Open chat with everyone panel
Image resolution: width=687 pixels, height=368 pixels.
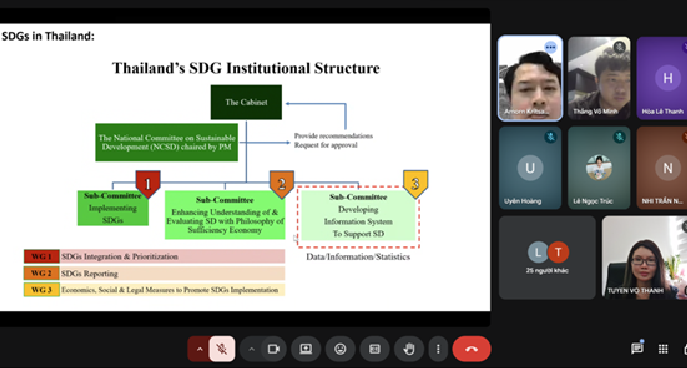[x=637, y=349]
